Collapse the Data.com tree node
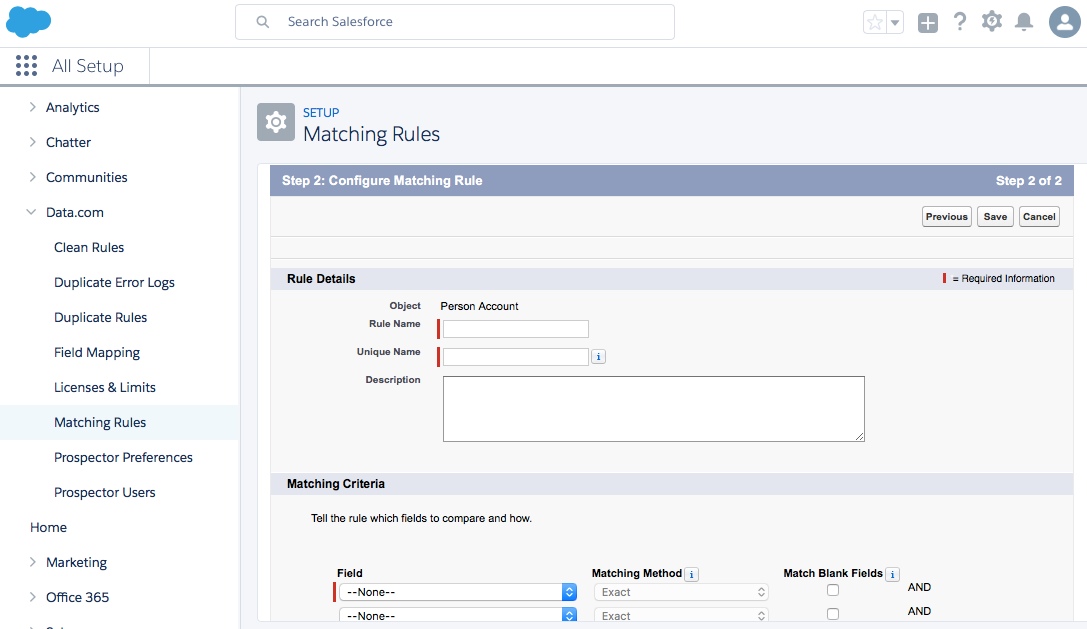The width and height of the screenshot is (1087, 629). 31,212
